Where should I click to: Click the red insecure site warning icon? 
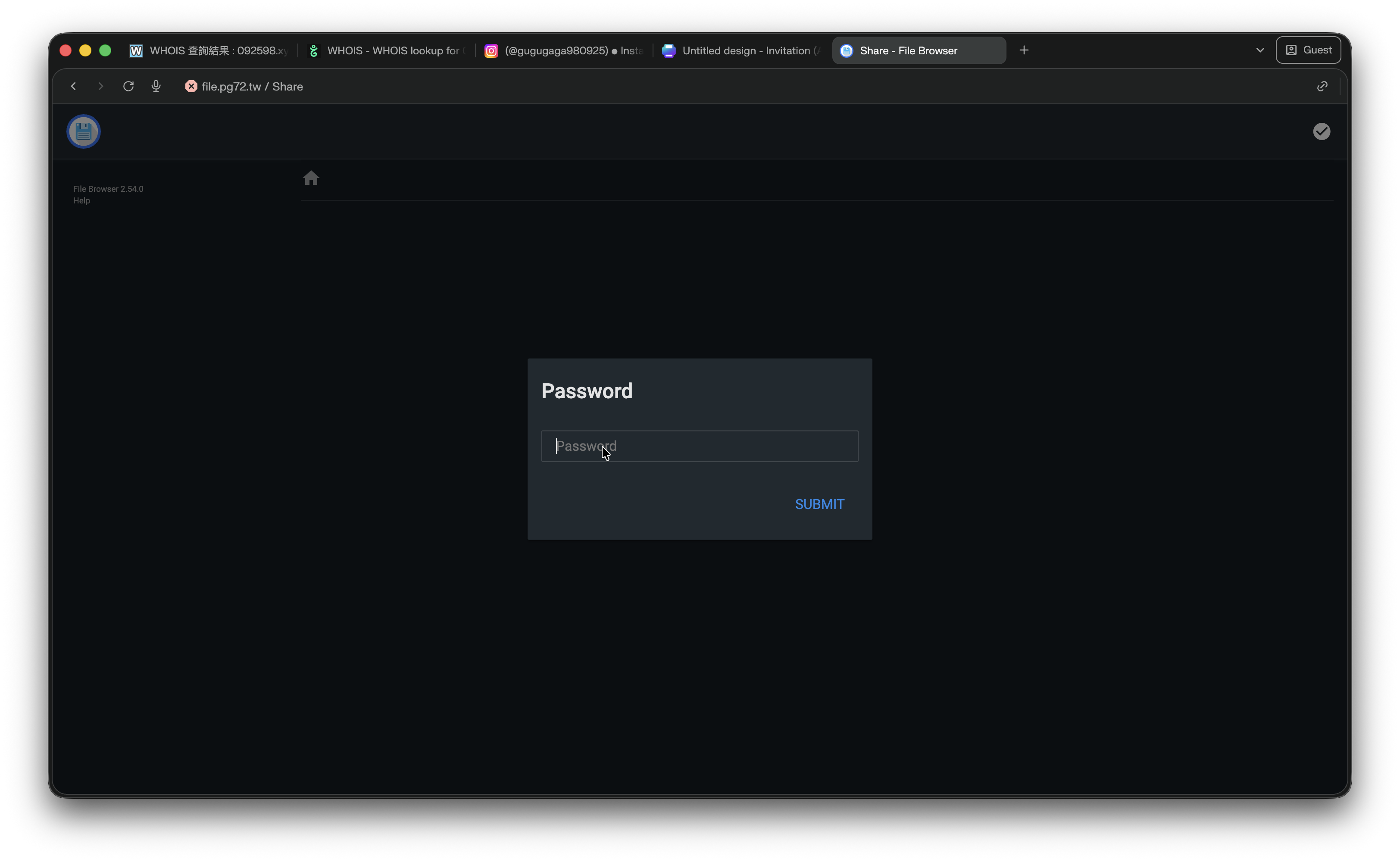[191, 86]
